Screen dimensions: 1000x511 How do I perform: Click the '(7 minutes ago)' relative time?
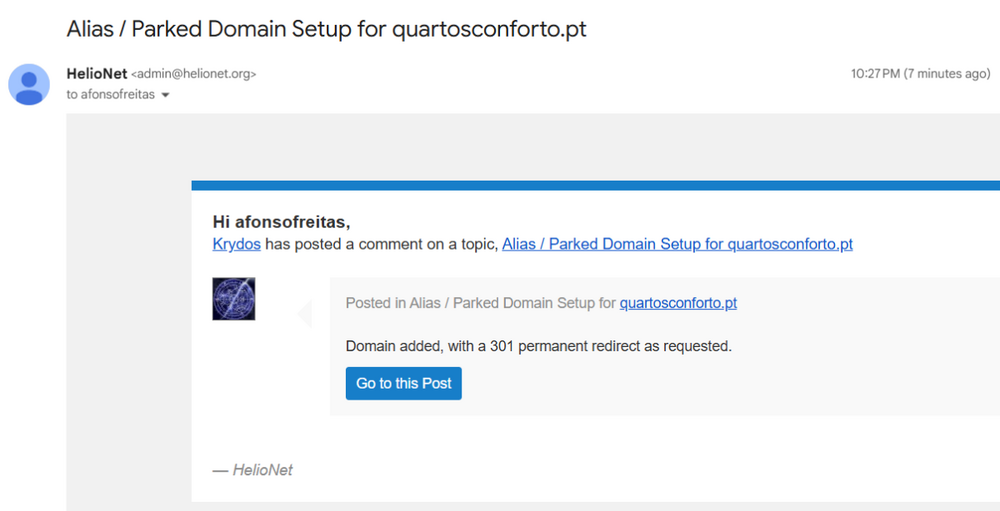click(x=946, y=74)
